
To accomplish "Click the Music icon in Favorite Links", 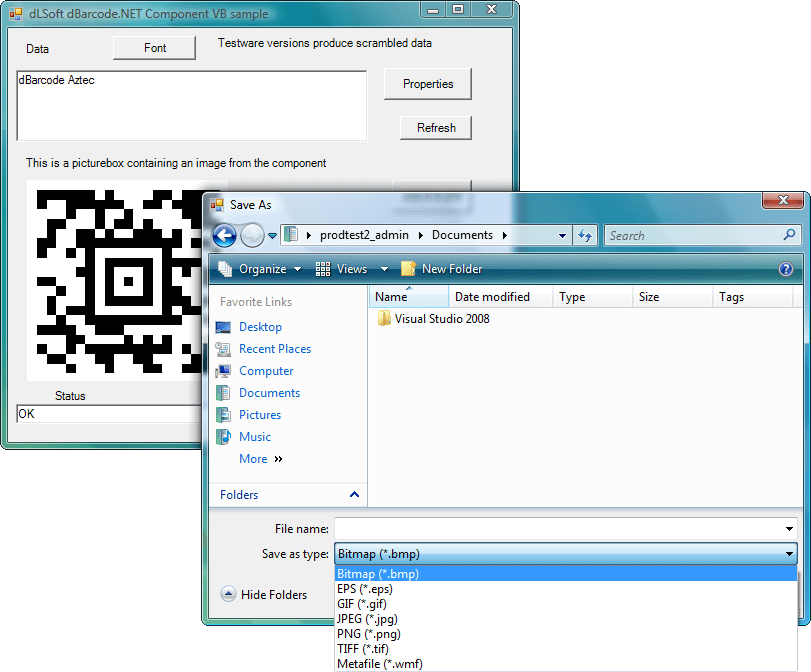I will [223, 437].
